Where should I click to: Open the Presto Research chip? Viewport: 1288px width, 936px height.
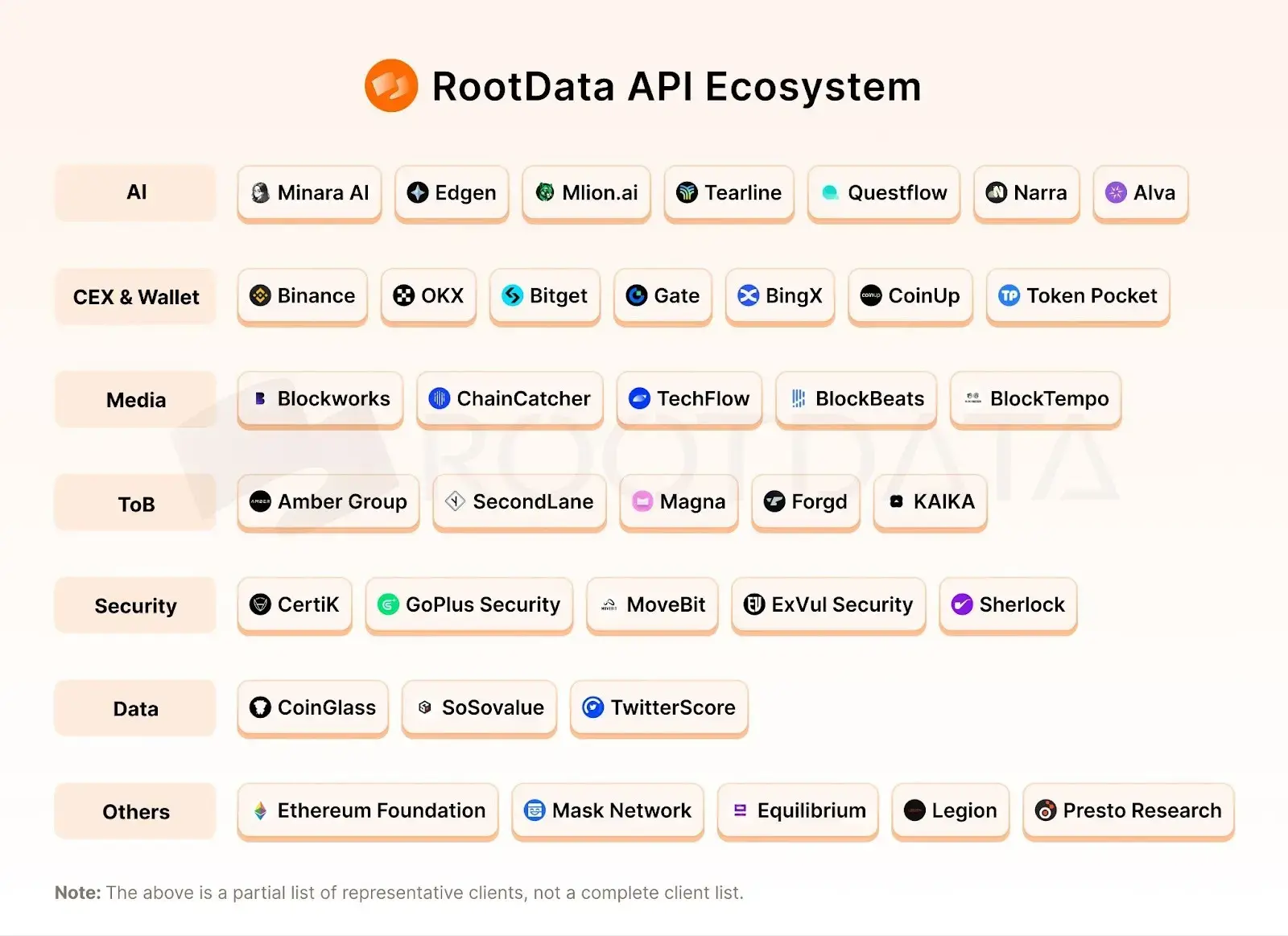tap(1129, 811)
